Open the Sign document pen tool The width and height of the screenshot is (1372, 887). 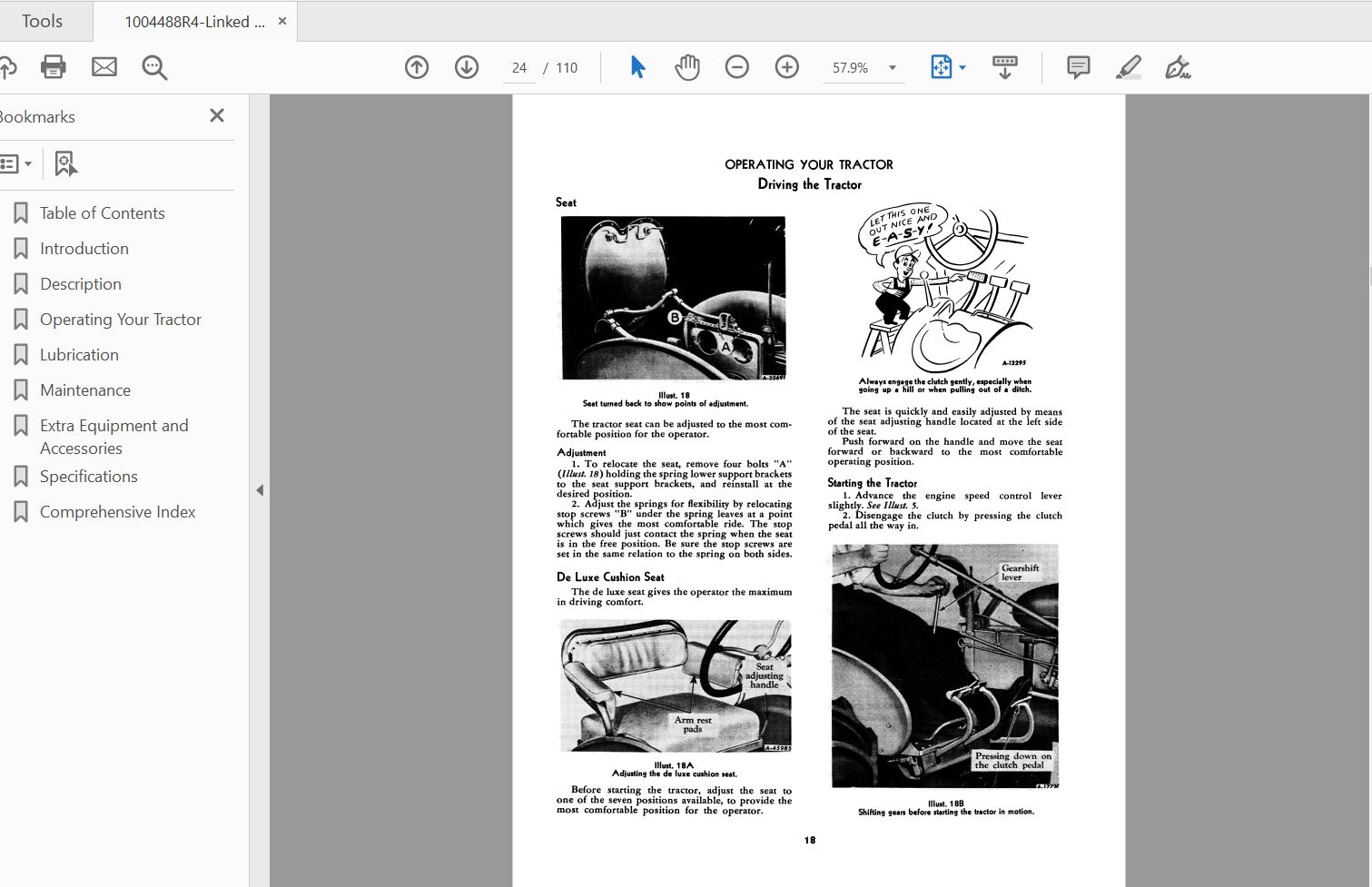(1178, 67)
